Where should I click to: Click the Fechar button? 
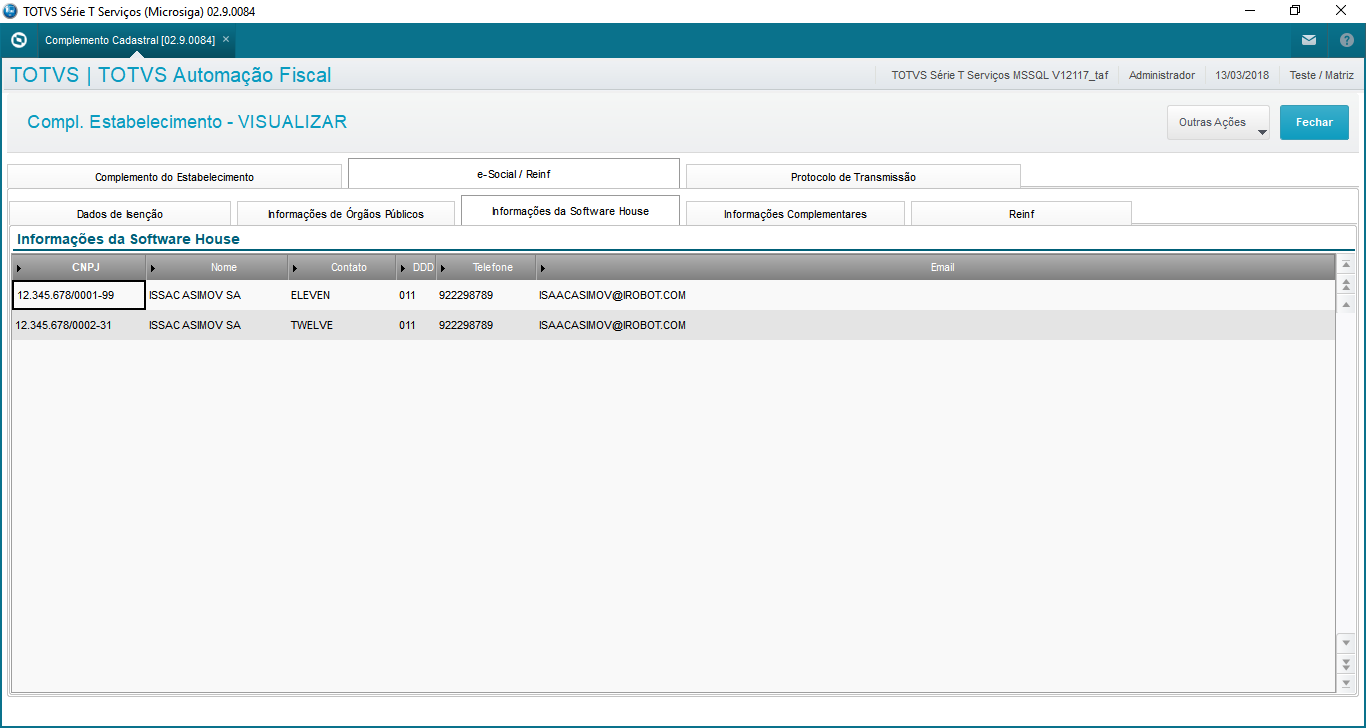[1314, 122]
